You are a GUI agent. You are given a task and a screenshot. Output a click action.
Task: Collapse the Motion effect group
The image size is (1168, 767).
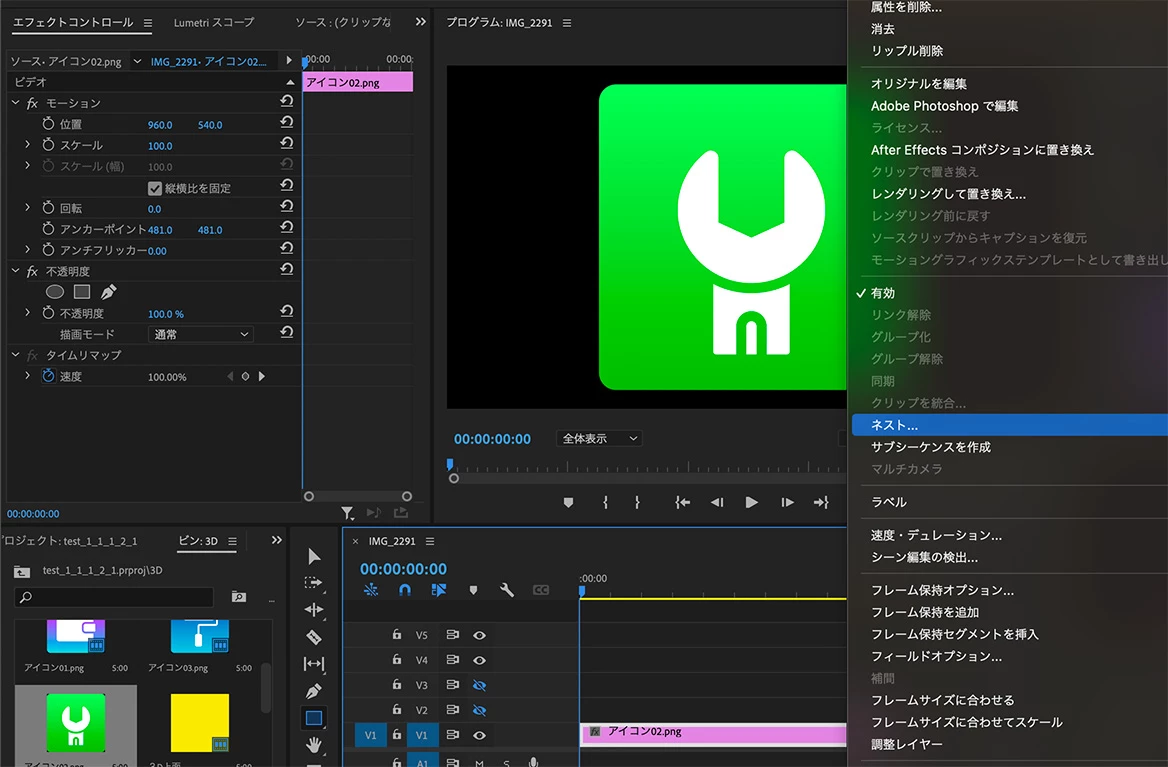[x=16, y=103]
